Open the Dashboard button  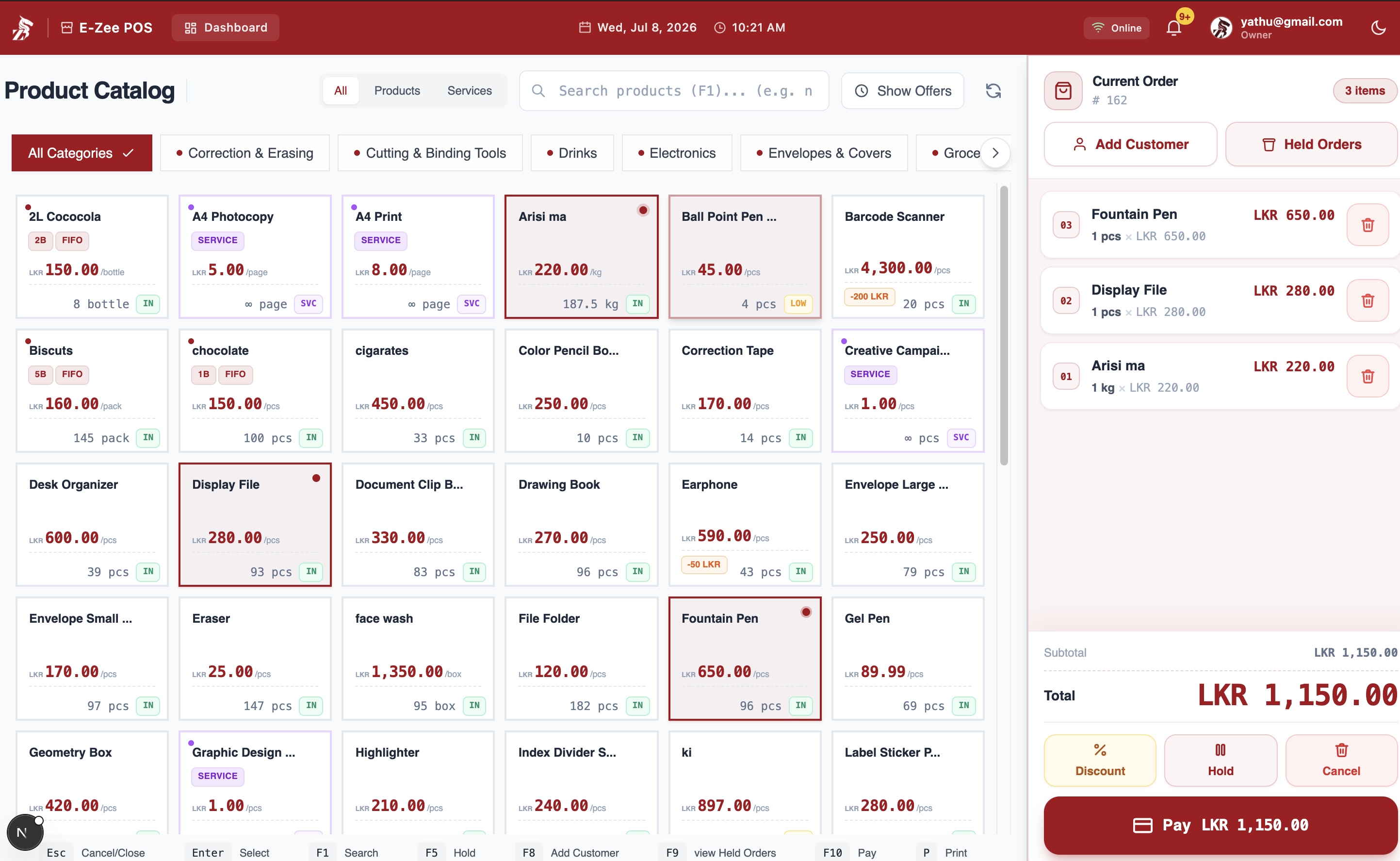(x=226, y=27)
